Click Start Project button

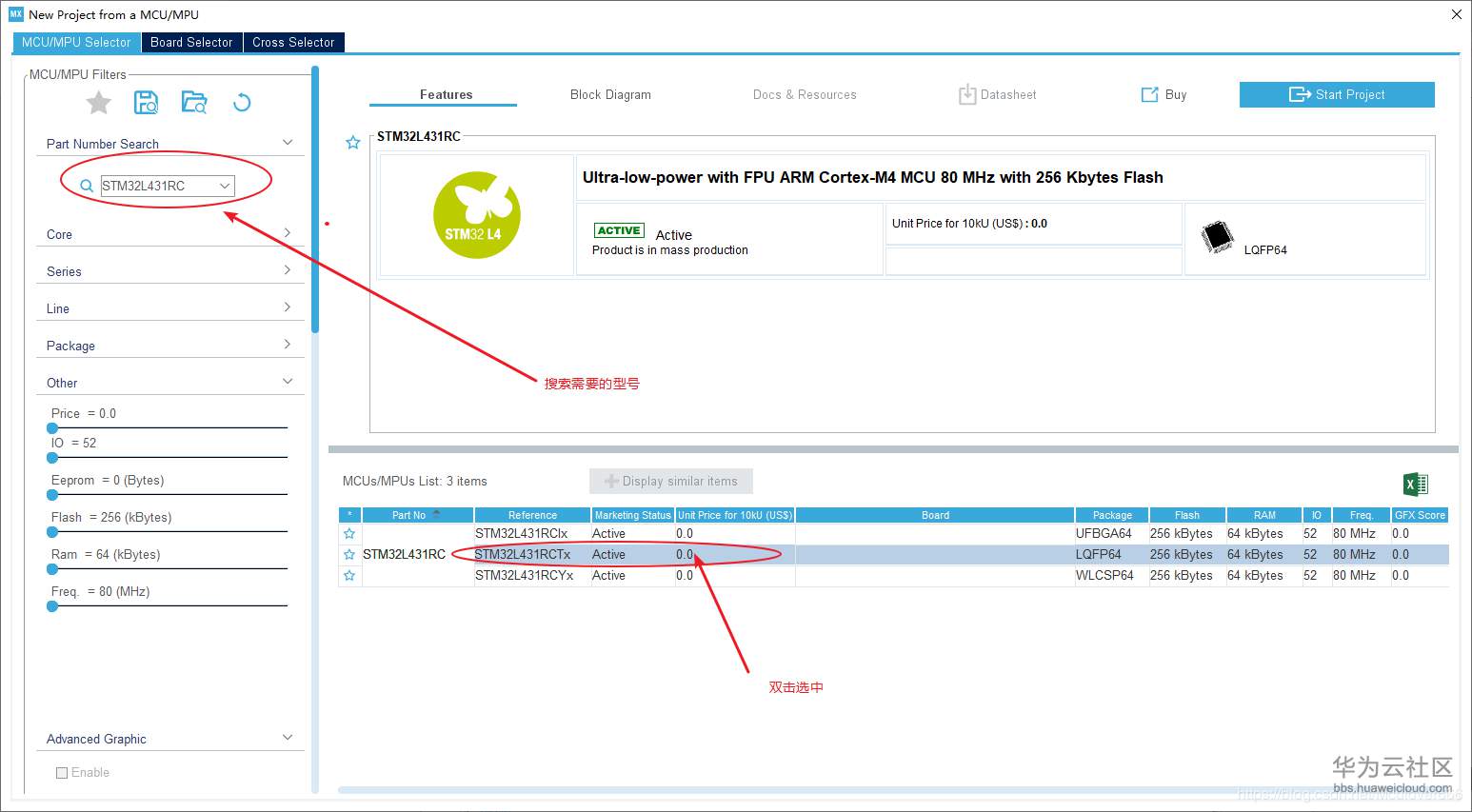coord(1337,94)
